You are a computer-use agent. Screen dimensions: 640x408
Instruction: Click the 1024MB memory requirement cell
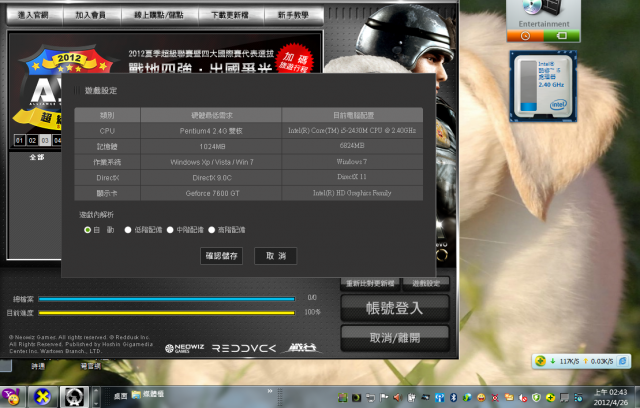pyautogui.click(x=211, y=146)
